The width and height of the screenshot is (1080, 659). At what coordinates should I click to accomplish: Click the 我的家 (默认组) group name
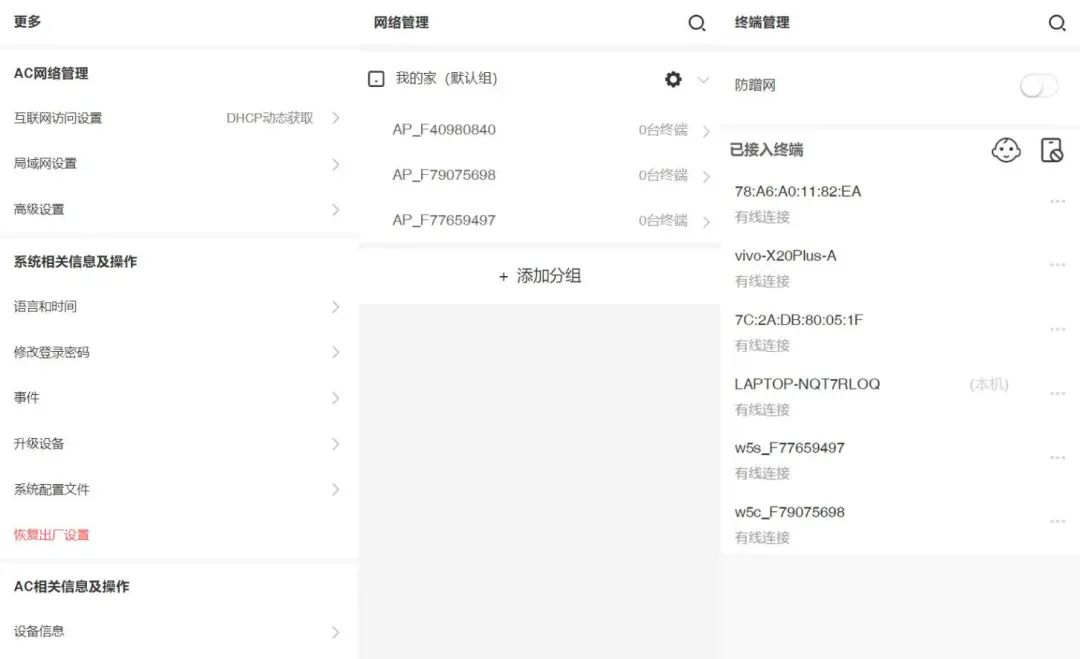coord(446,79)
